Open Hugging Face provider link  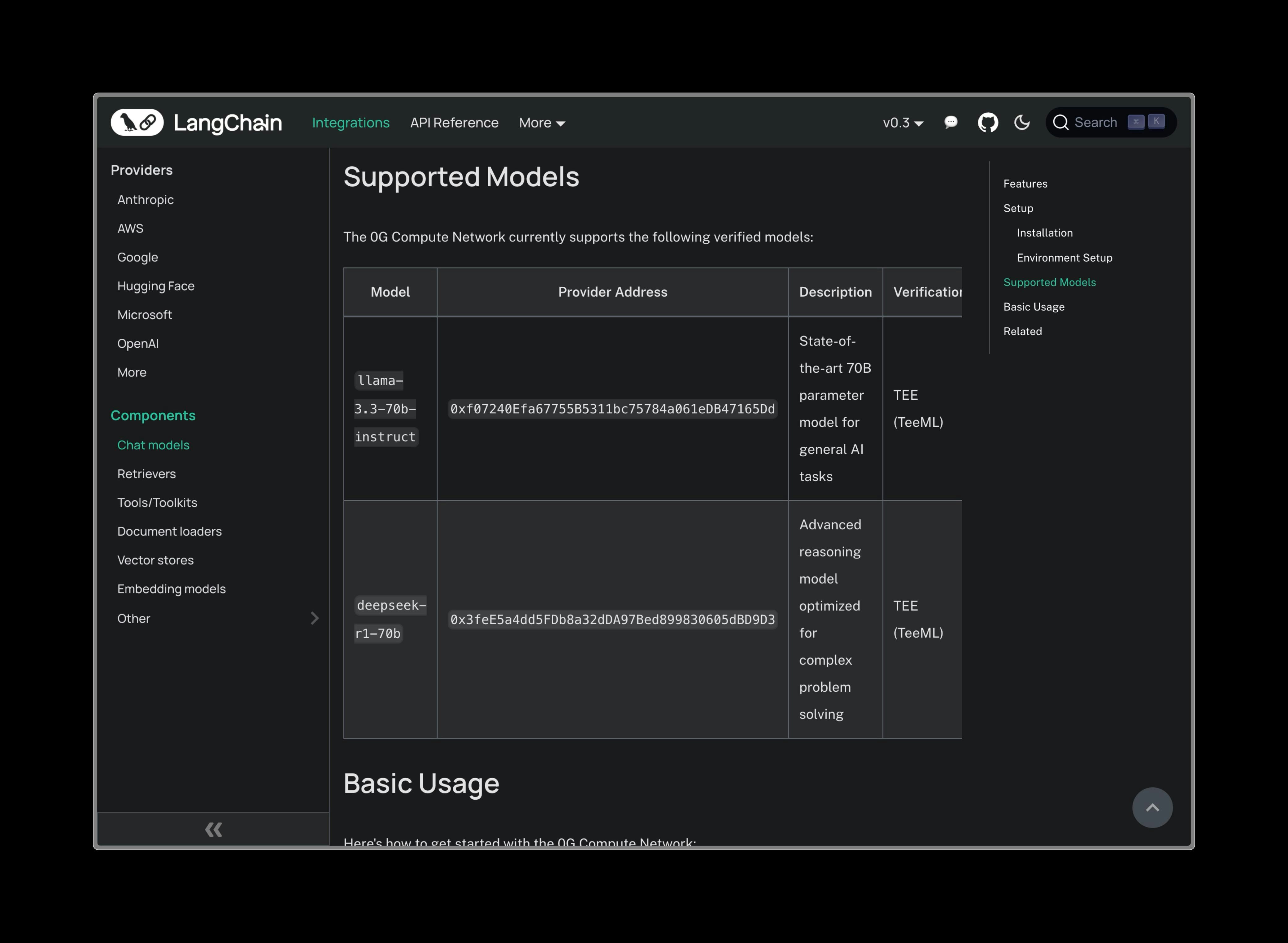[155, 285]
